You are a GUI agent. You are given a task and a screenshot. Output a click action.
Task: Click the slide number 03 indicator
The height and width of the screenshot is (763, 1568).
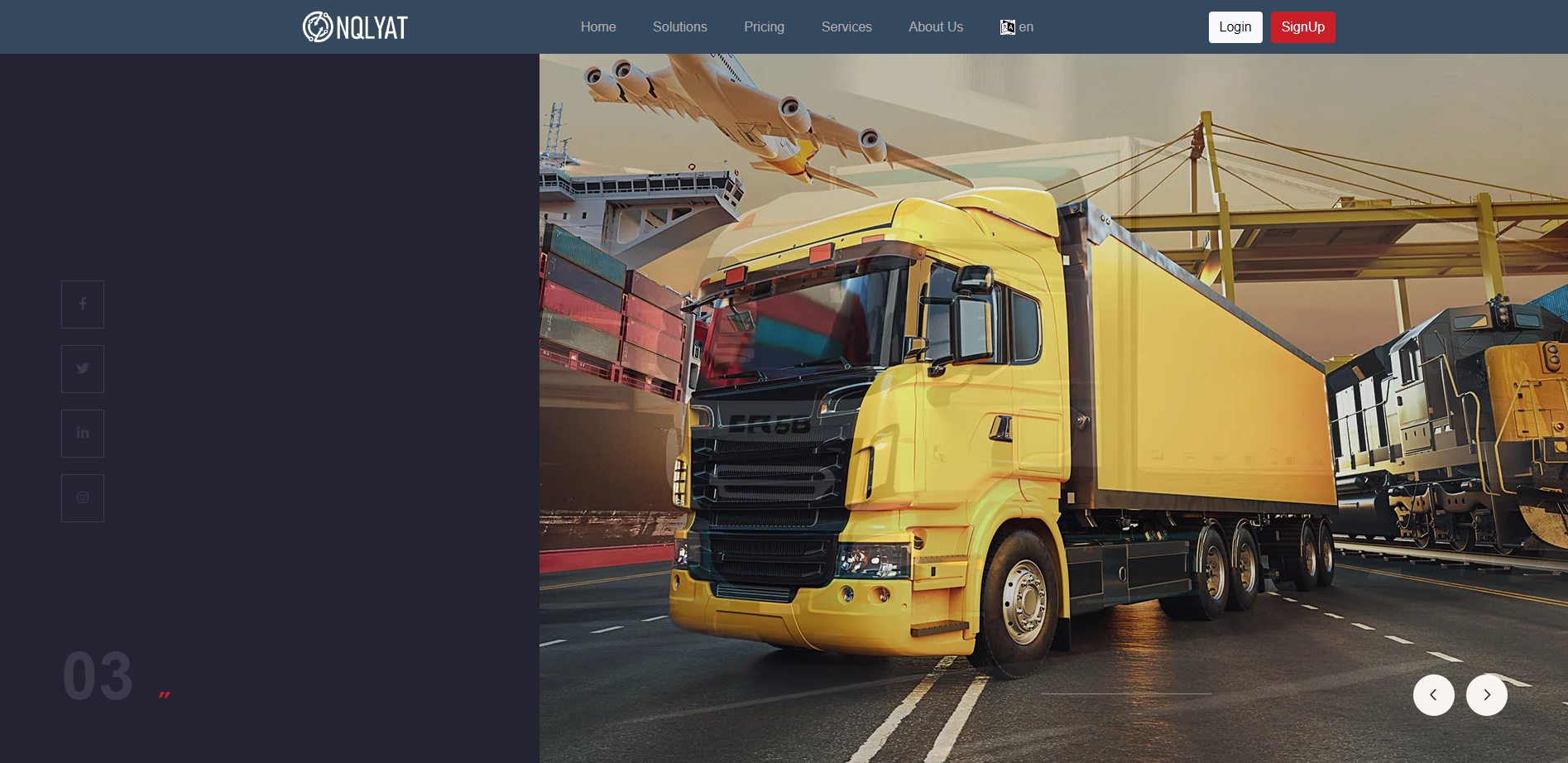98,676
